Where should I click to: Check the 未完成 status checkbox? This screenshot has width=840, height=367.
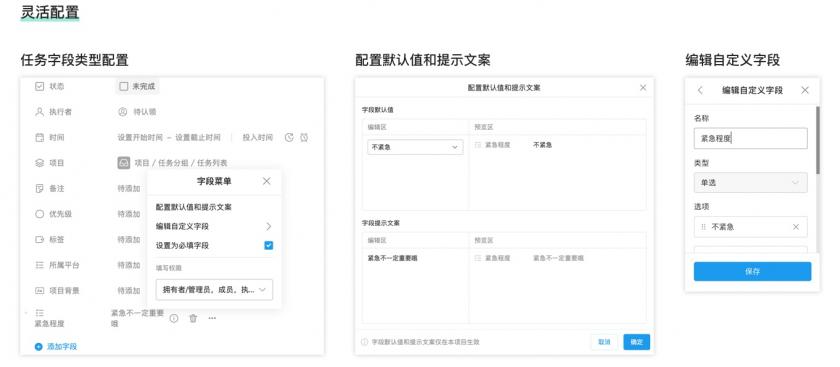click(x=124, y=86)
